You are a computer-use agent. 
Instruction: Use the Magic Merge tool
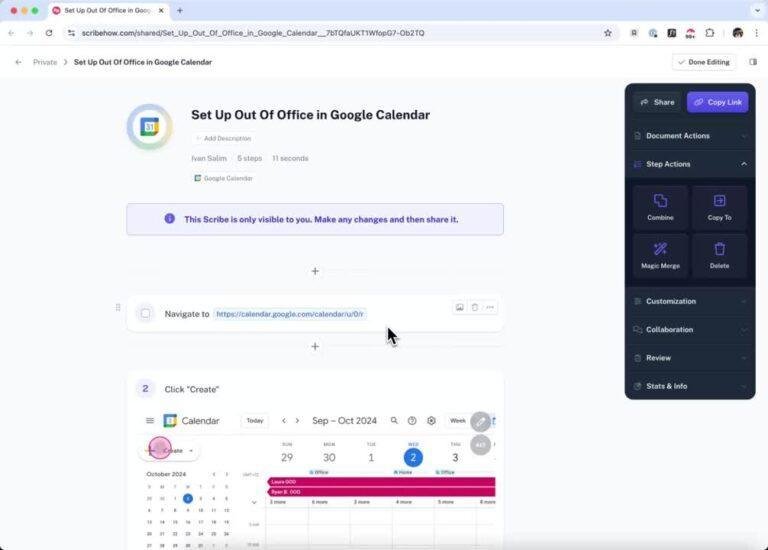coord(660,255)
